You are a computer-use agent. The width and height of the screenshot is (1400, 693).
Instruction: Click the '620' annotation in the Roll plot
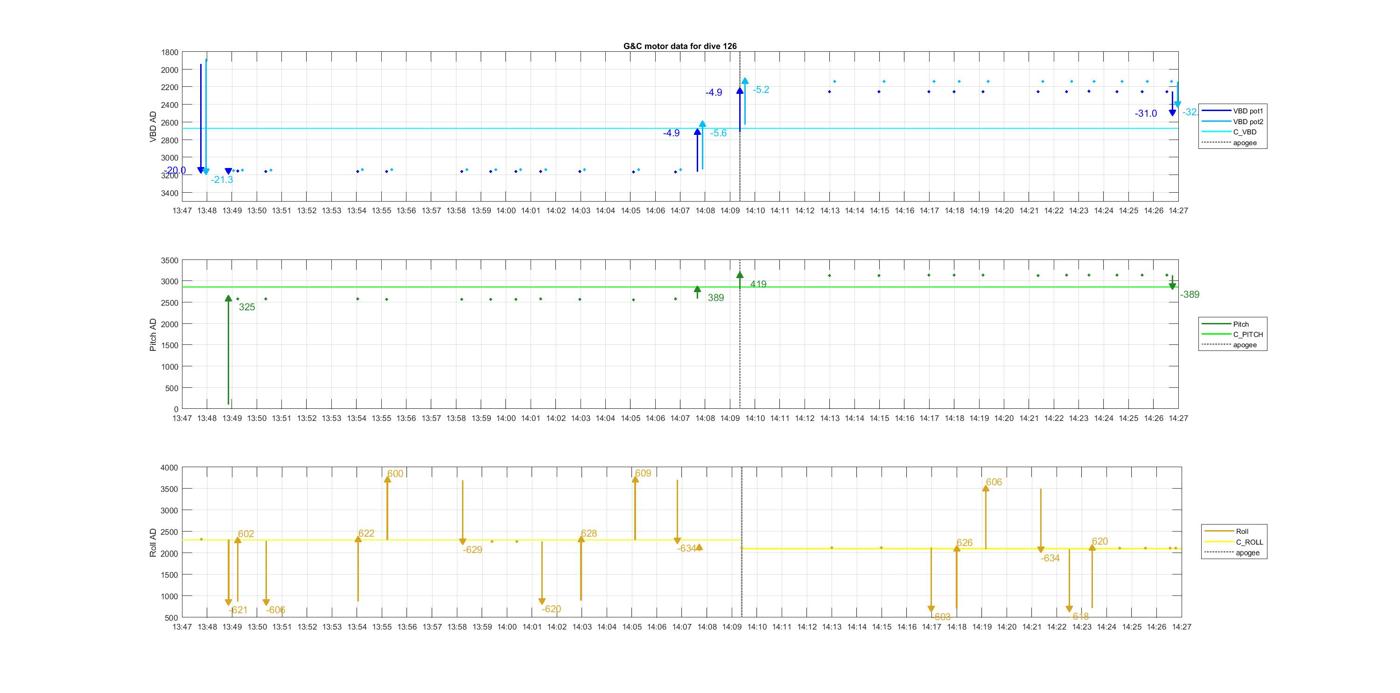click(x=1100, y=541)
